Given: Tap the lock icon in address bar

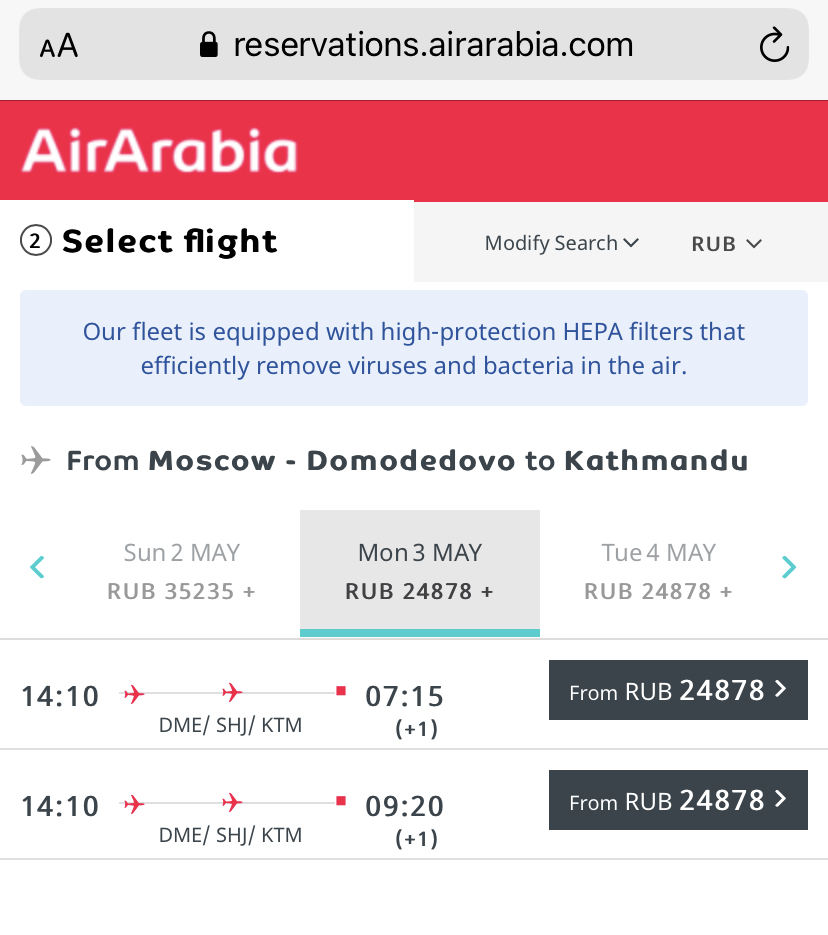Looking at the screenshot, I should point(209,45).
